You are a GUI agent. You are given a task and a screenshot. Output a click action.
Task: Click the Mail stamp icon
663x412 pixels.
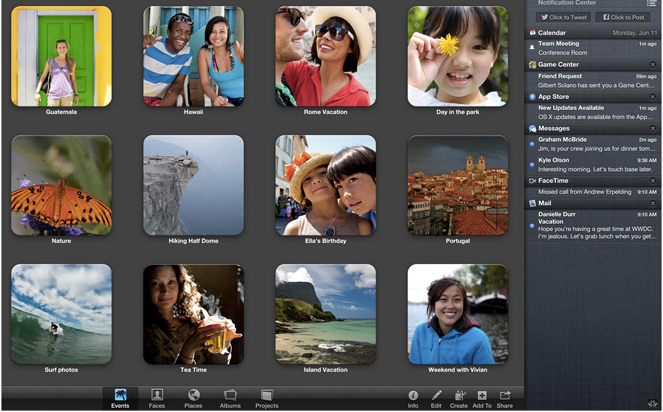click(532, 203)
